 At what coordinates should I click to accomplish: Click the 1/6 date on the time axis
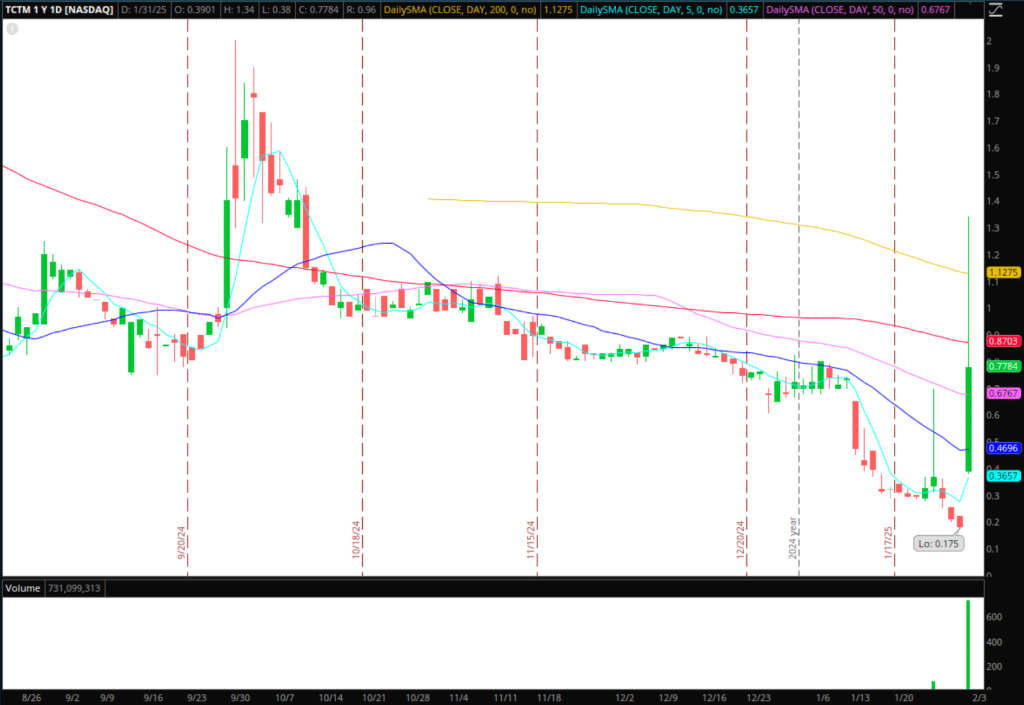click(x=823, y=698)
